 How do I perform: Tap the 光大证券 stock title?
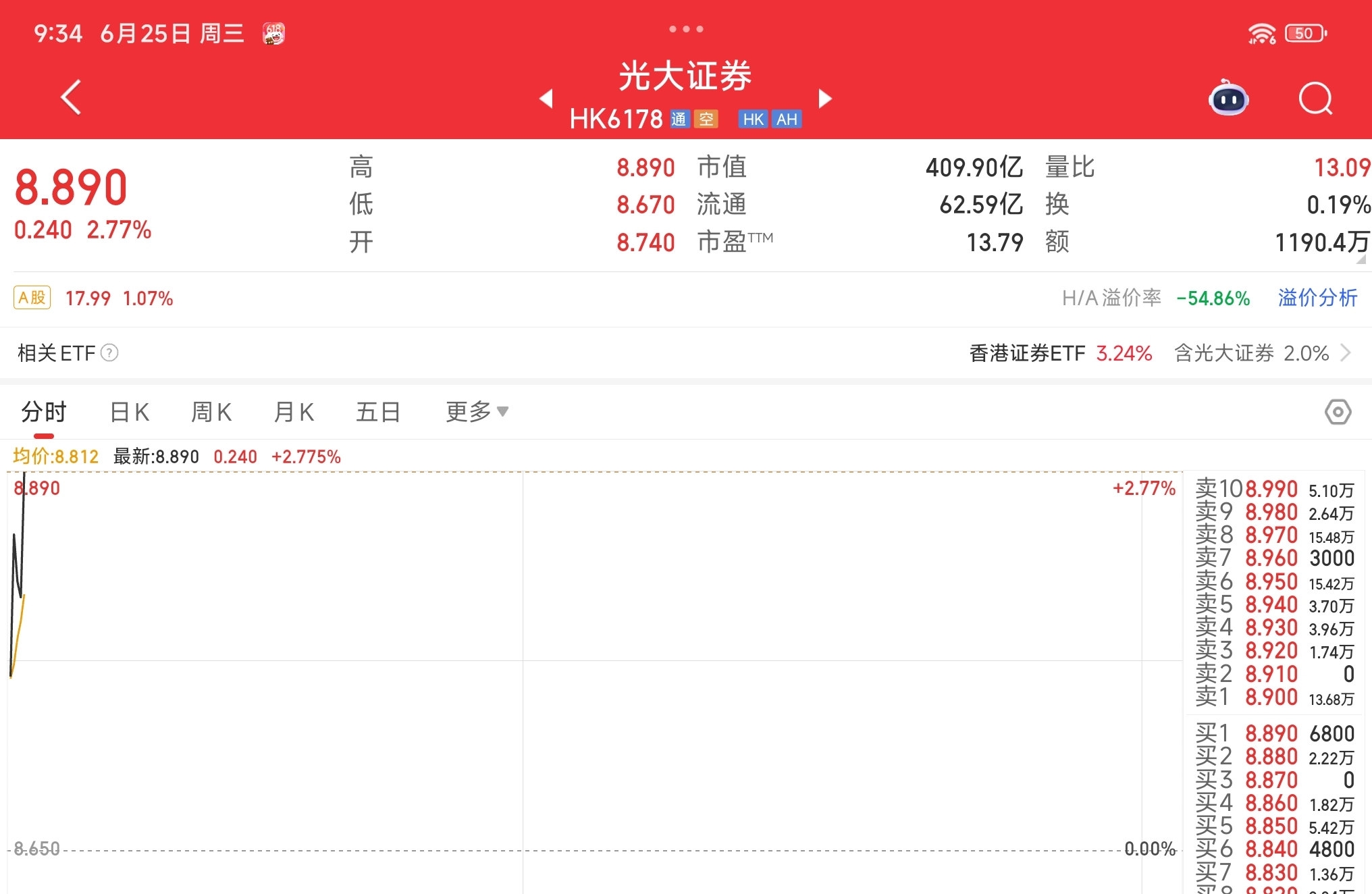coord(685,76)
